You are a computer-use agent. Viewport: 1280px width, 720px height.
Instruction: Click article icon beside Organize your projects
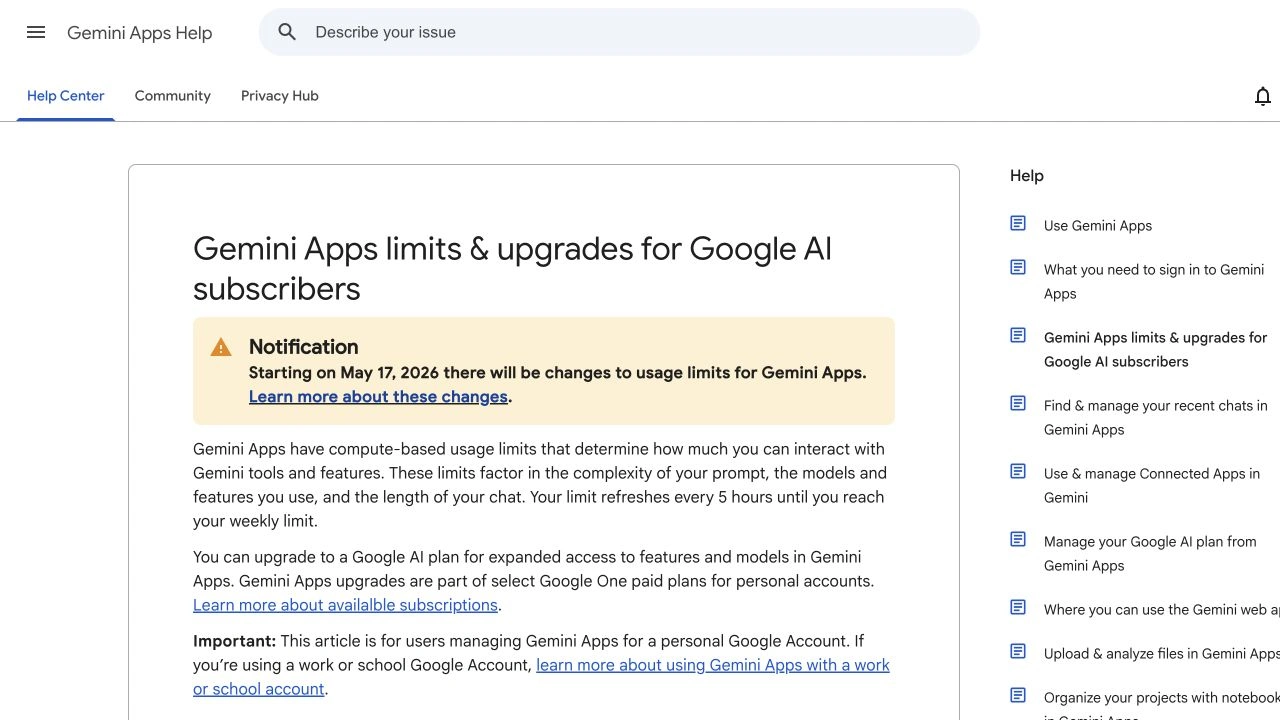pos(1018,696)
